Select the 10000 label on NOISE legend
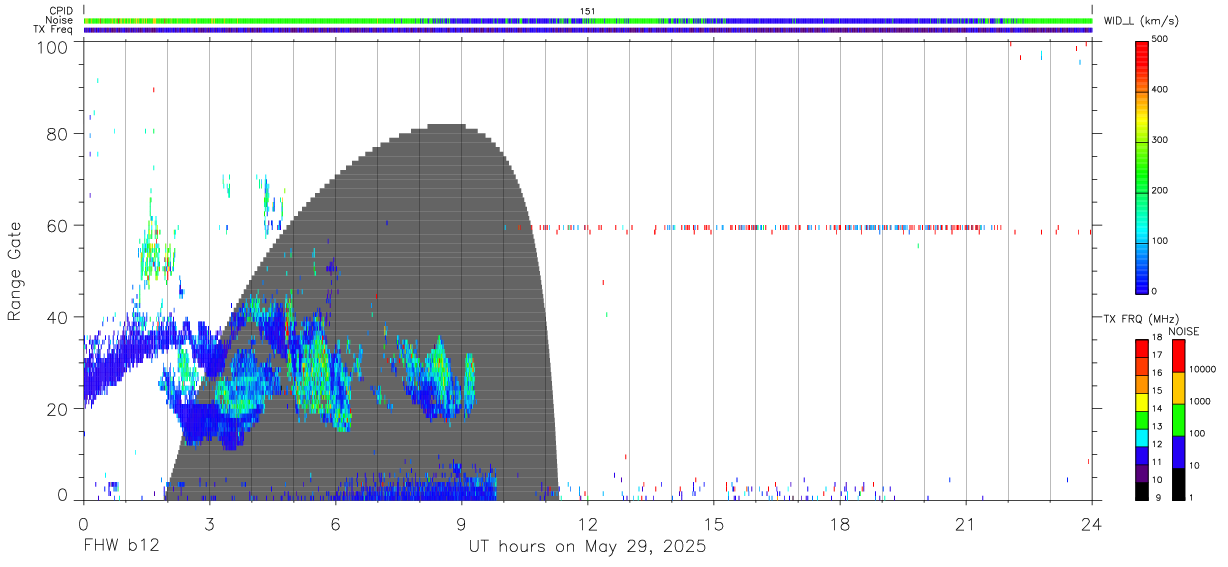1228x567 pixels. tap(1201, 369)
